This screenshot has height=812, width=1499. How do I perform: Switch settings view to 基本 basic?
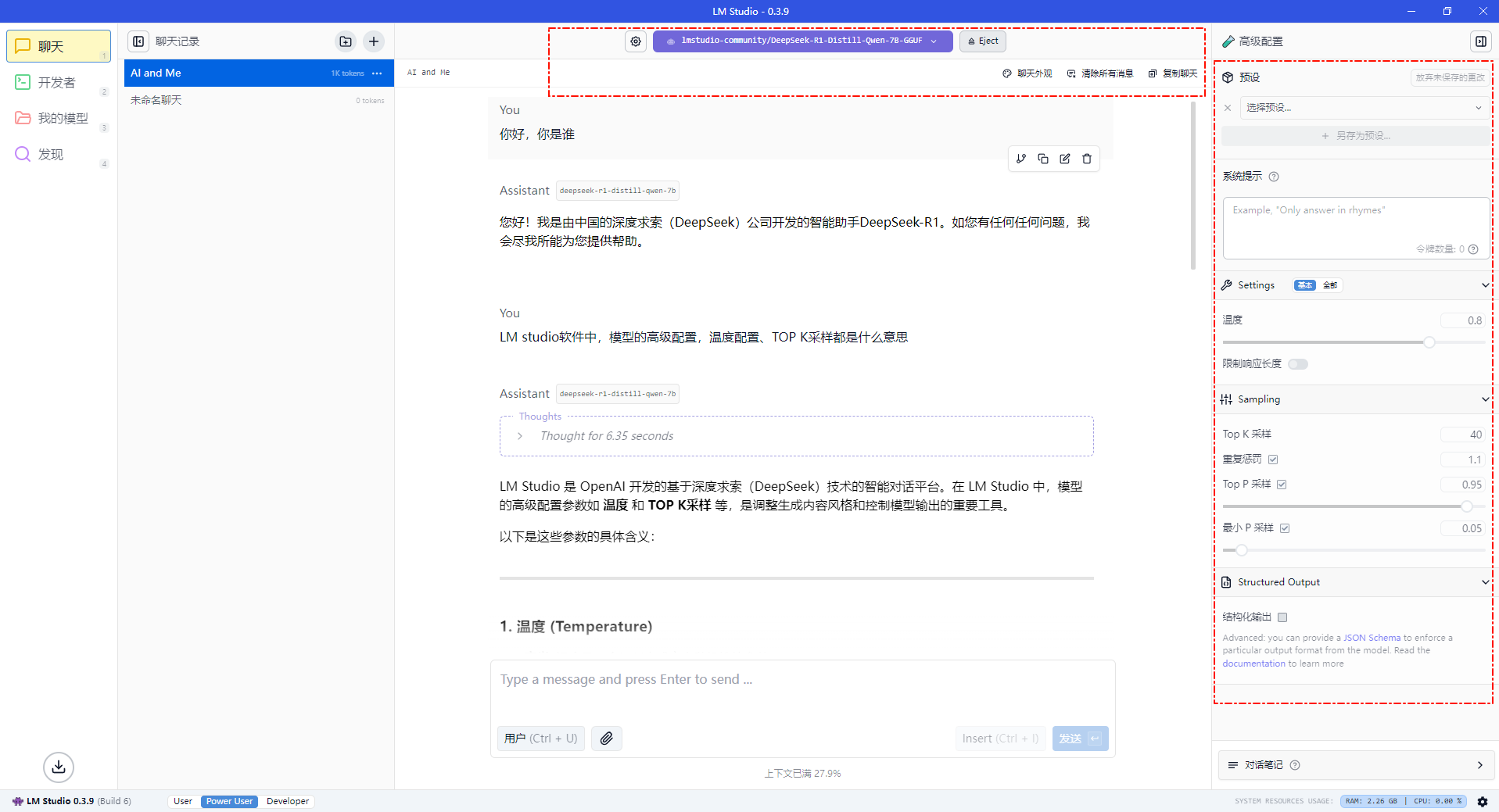1305,285
